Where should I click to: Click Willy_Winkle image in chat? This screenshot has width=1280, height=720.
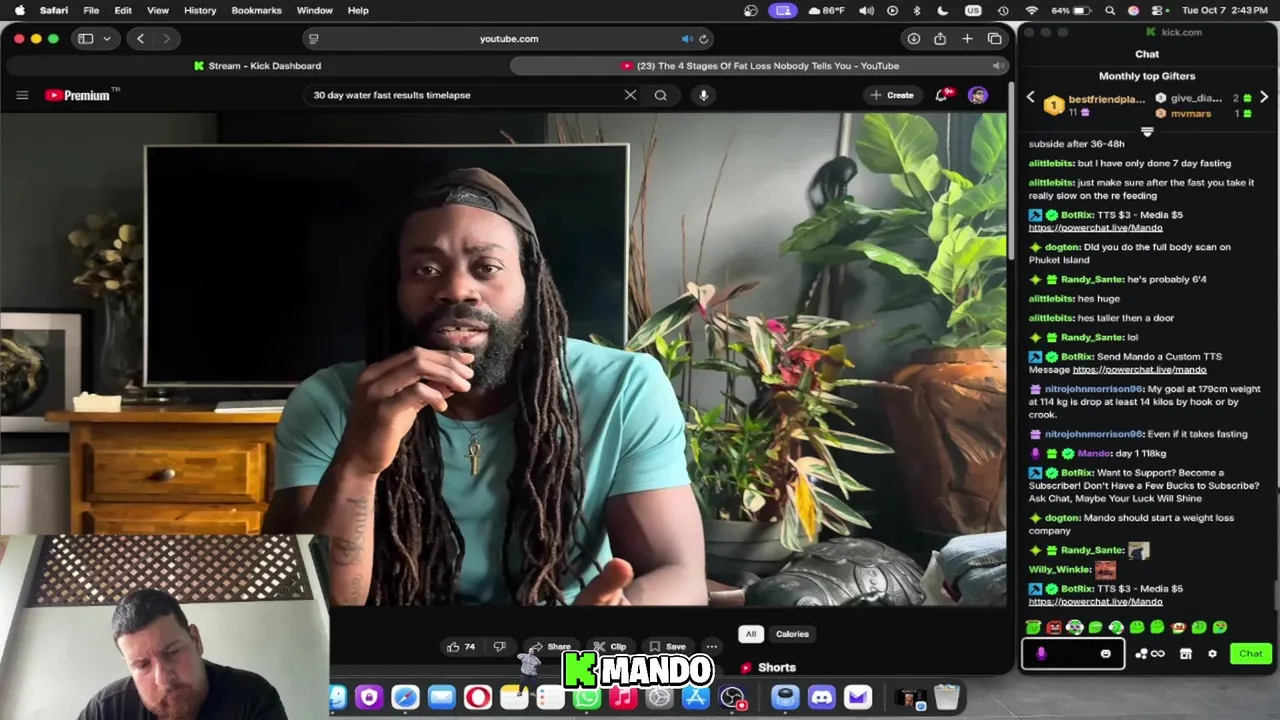click(x=1105, y=569)
